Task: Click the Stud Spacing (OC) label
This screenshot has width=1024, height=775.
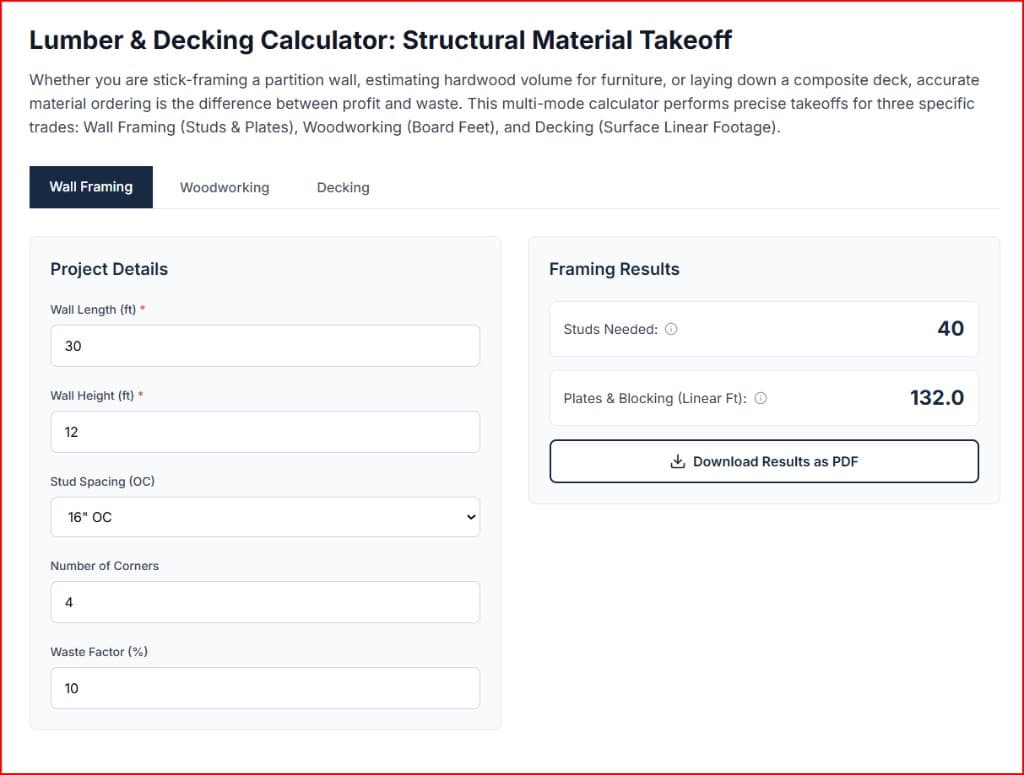Action: (103, 481)
